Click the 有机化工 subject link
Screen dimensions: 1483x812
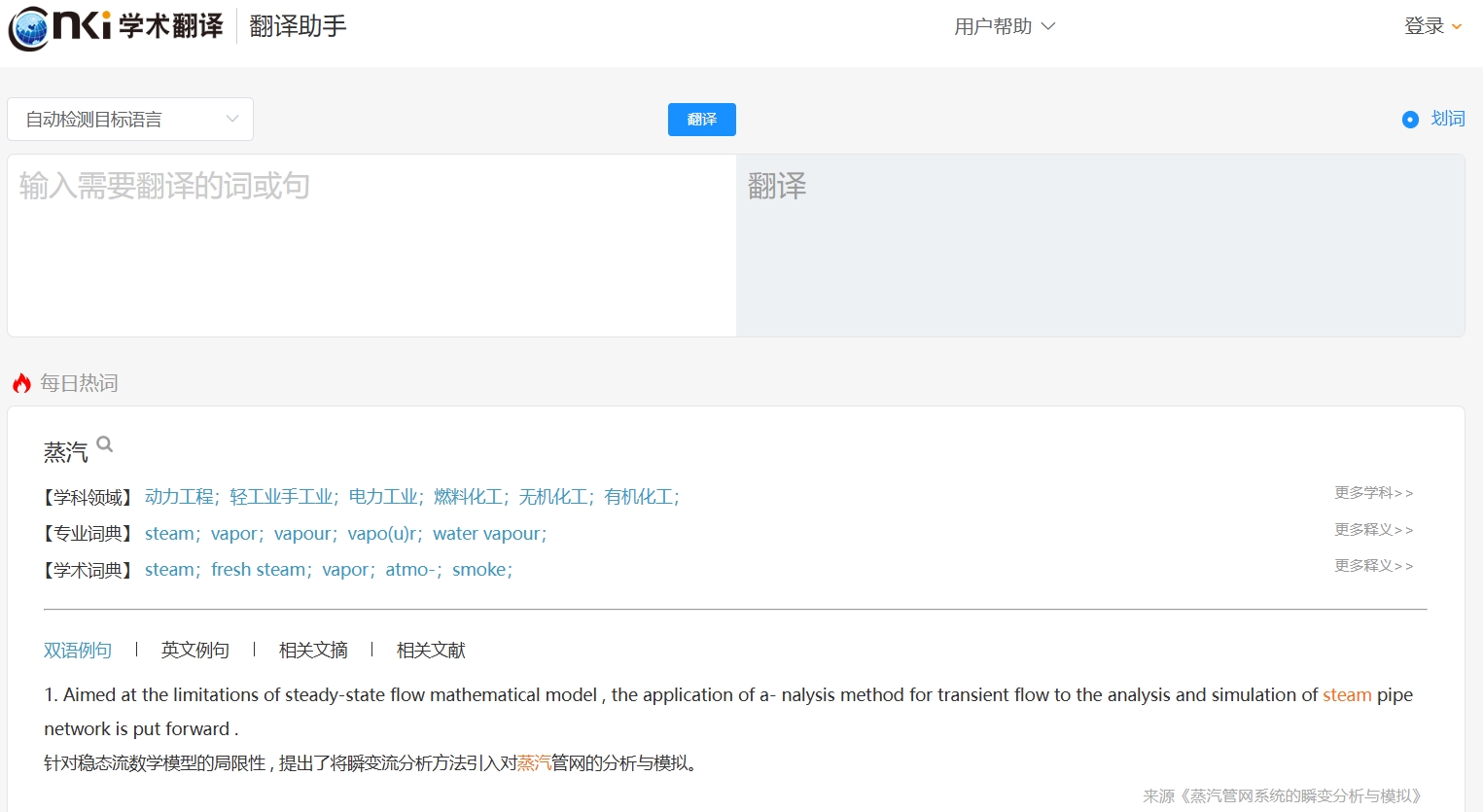639,497
